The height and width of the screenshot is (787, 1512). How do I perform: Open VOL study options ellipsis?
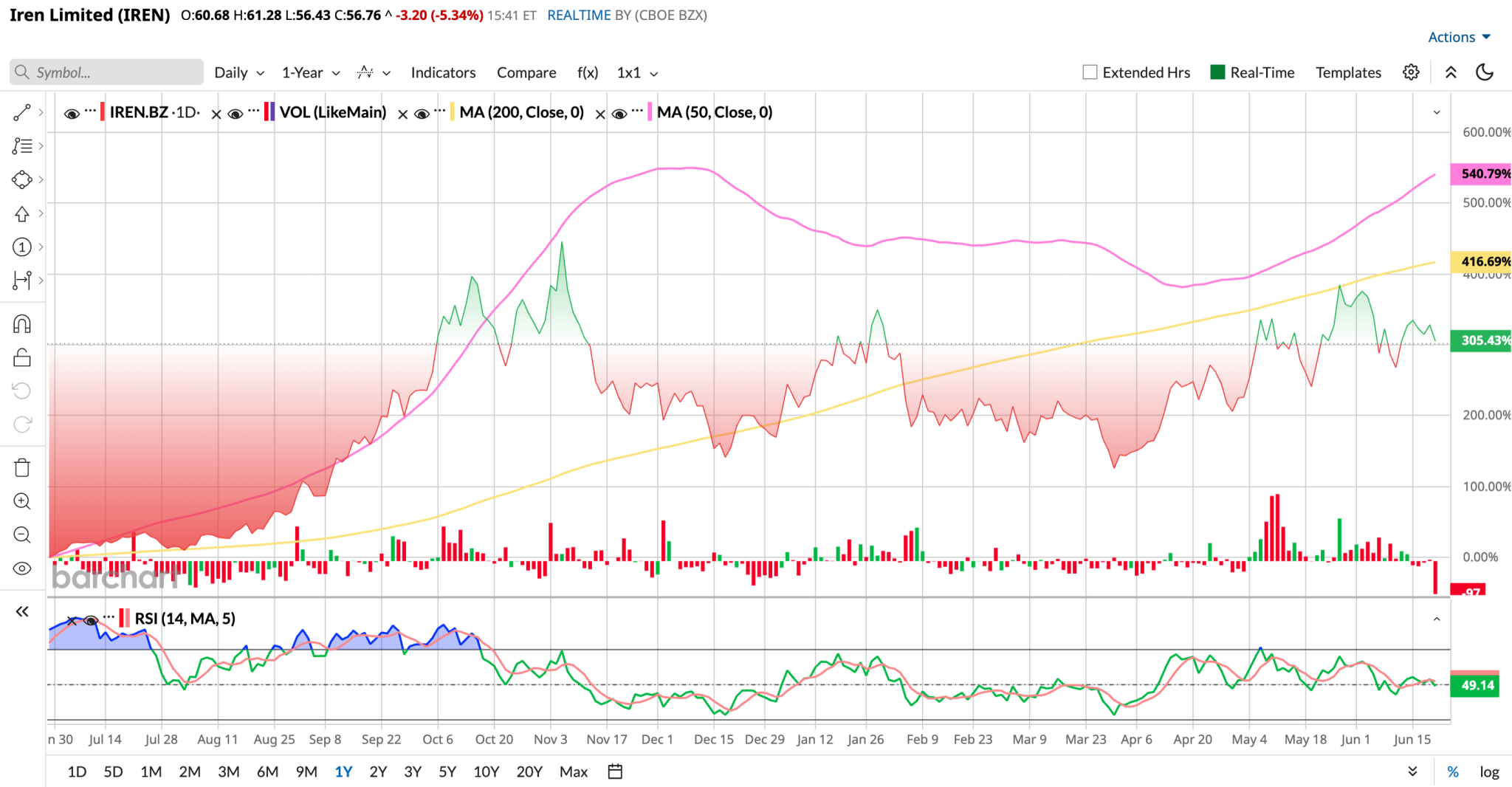[x=253, y=111]
